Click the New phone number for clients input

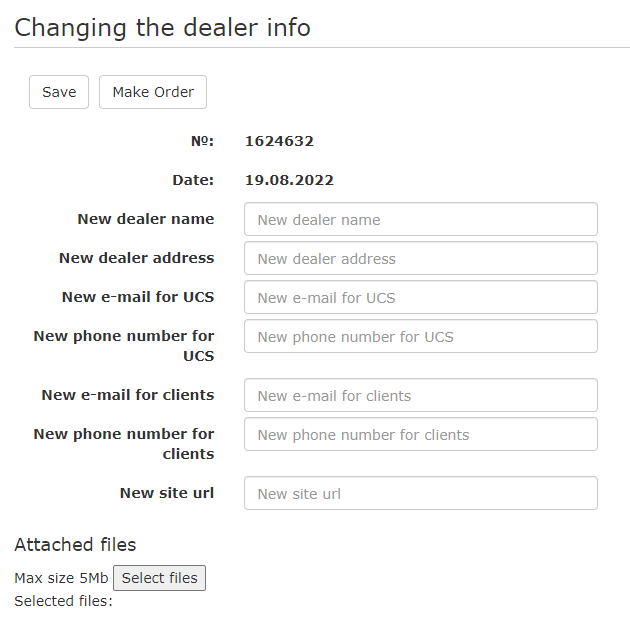[420, 435]
